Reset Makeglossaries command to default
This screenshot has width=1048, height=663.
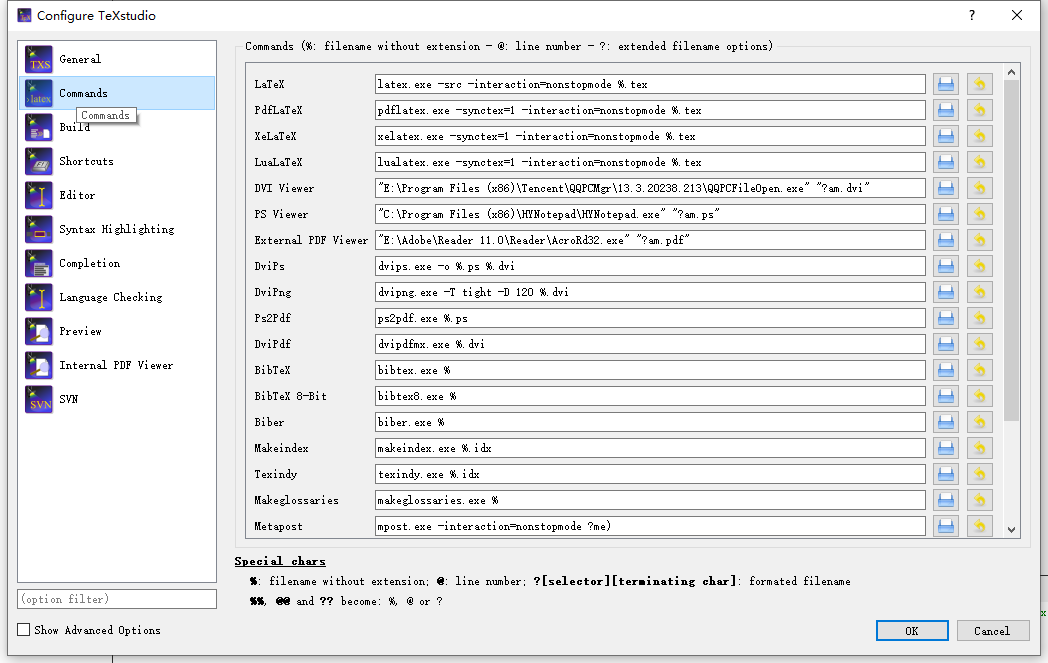(979, 501)
